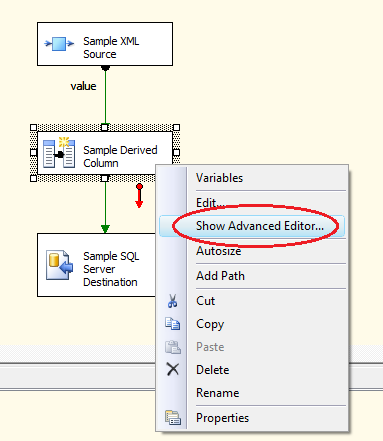Image resolution: width=383 pixels, height=441 pixels.
Task: Select the green path to SQL Destination
Action: (x=105, y=207)
